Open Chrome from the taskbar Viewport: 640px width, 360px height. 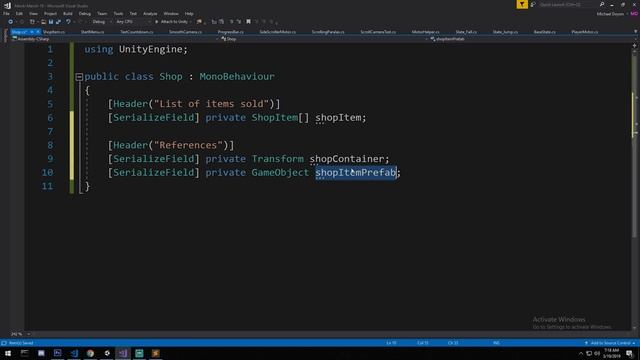coord(90,353)
